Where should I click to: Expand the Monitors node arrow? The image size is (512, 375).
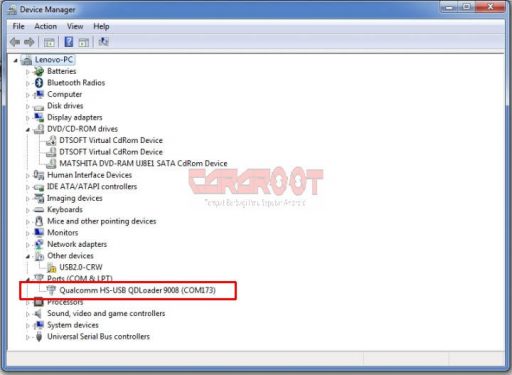28,233
